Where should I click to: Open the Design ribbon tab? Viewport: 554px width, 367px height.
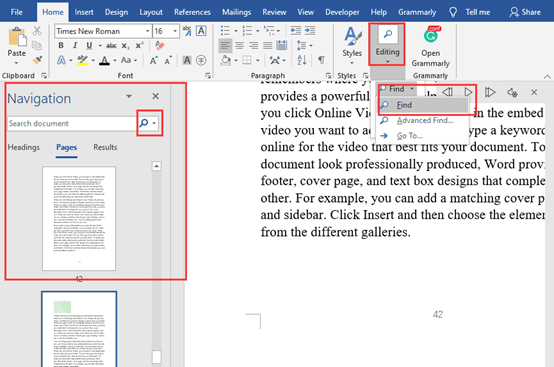tap(116, 12)
